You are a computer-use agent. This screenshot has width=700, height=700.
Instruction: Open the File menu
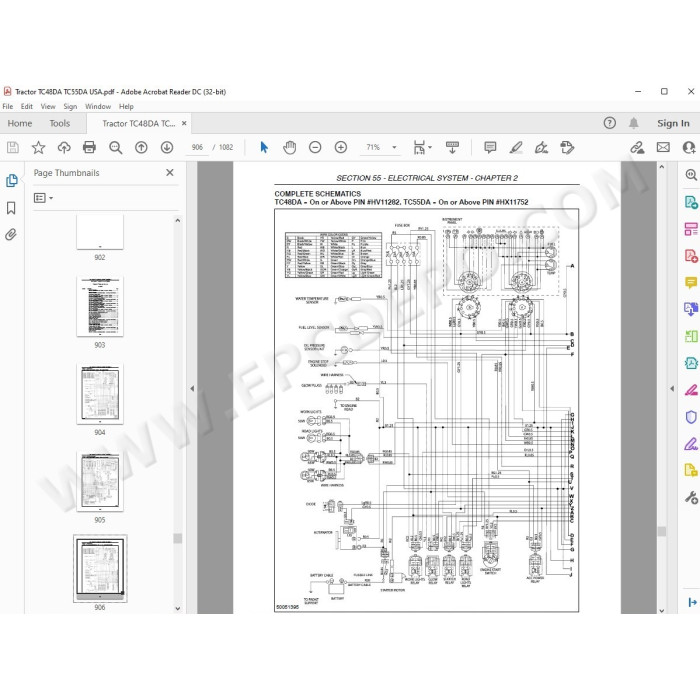tap(8, 106)
